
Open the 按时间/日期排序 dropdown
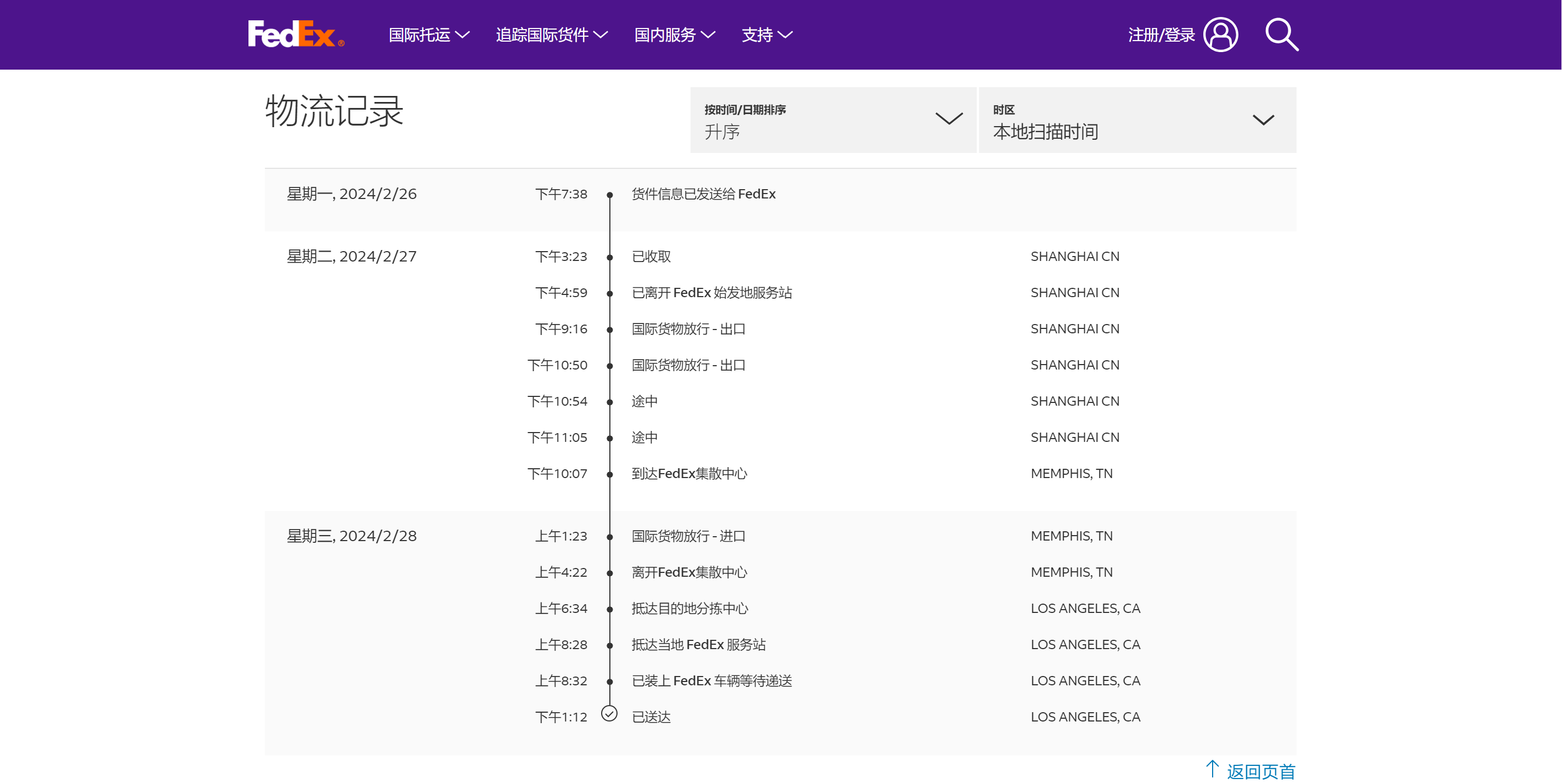(x=833, y=120)
